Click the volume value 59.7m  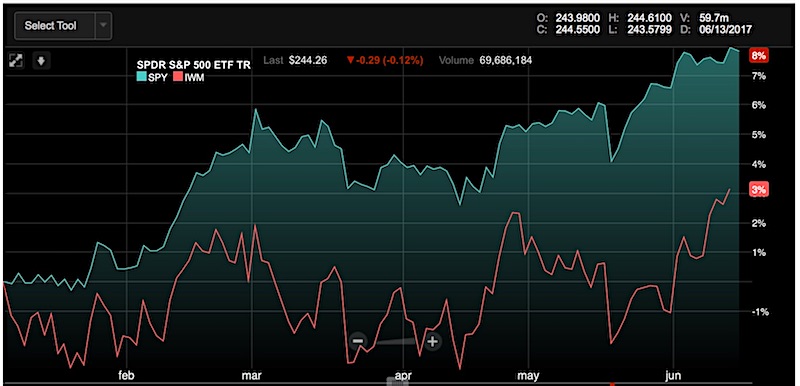tap(714, 18)
